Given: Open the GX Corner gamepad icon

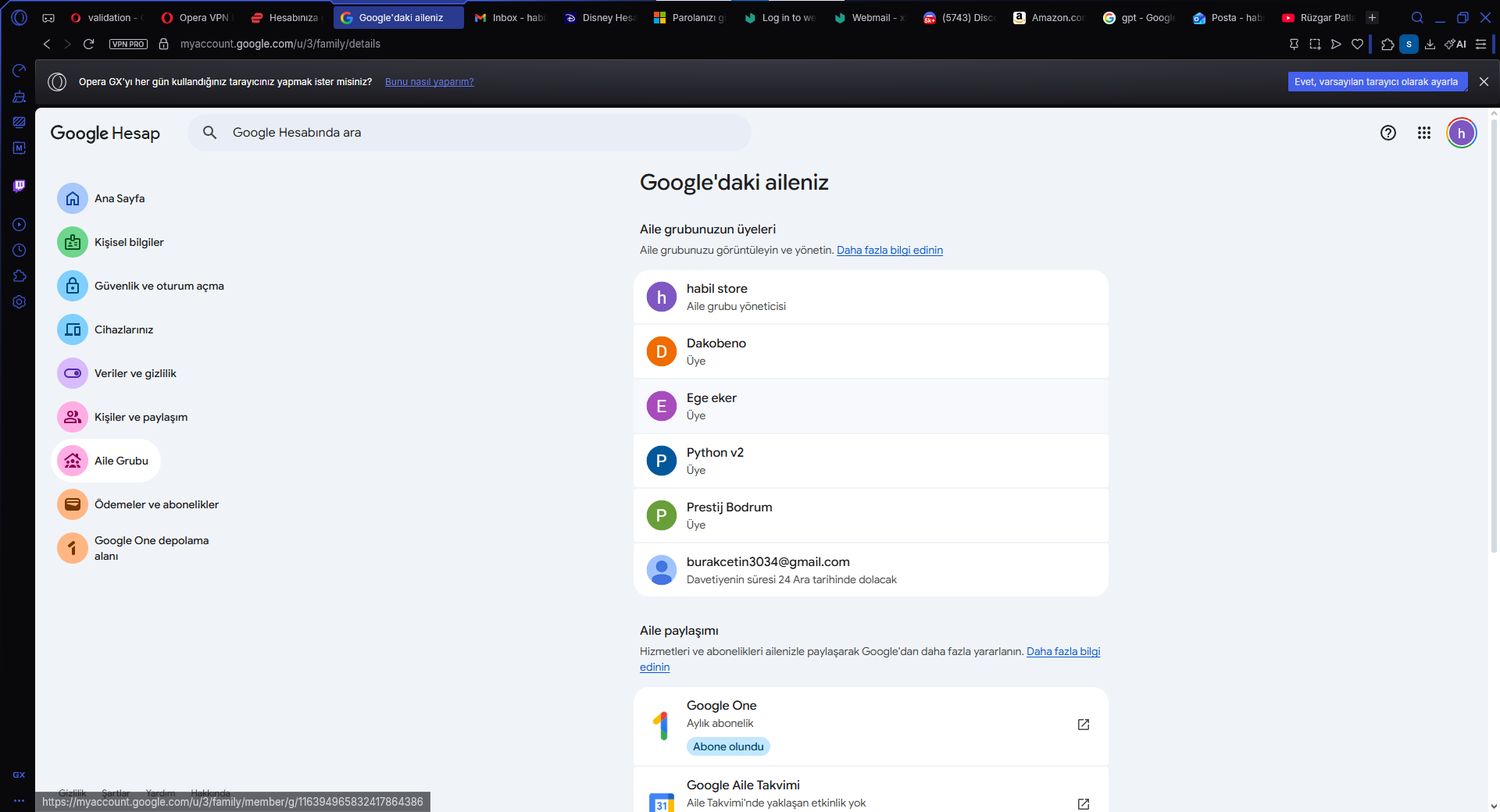Looking at the screenshot, I should tap(48, 17).
